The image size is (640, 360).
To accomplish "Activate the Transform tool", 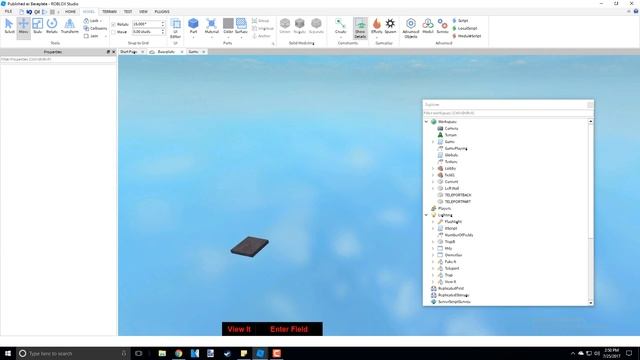I will [70, 26].
